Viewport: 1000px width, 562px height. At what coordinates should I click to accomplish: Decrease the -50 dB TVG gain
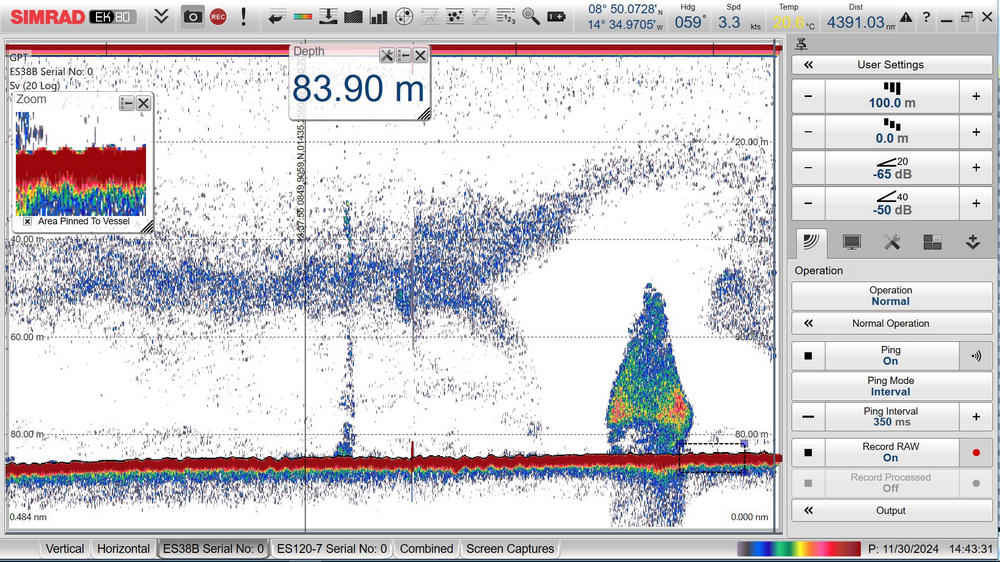[x=808, y=203]
